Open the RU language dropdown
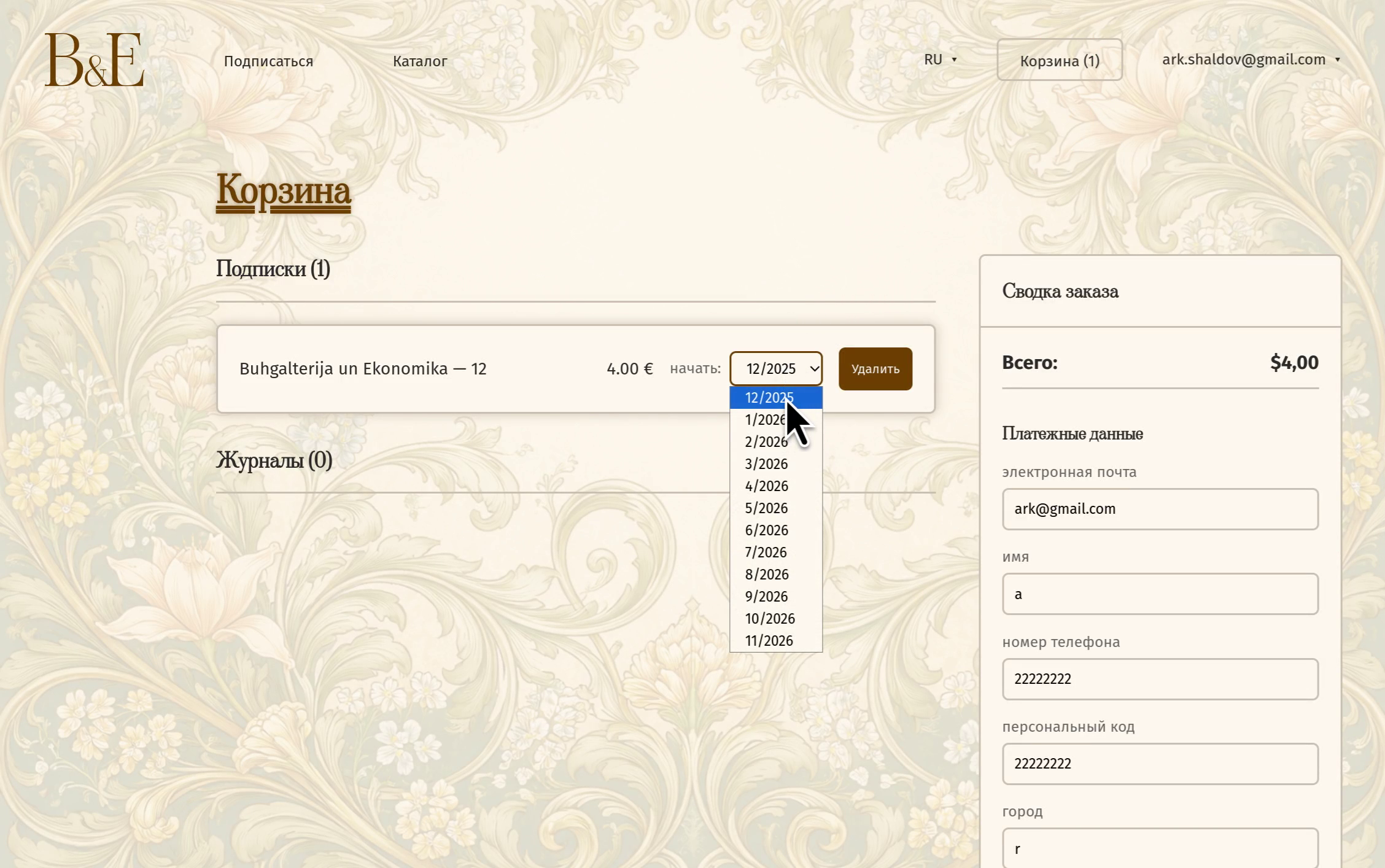Viewport: 1385px width, 868px height. (940, 60)
